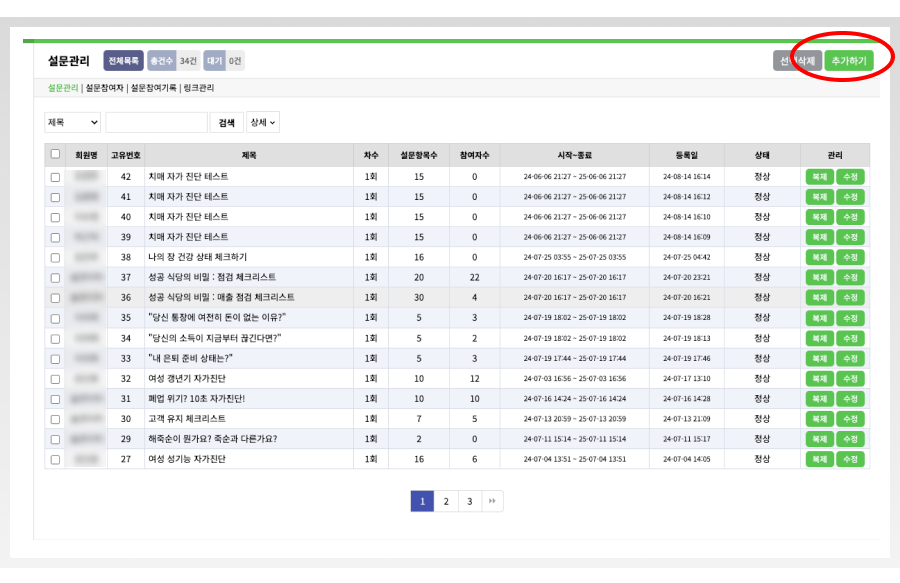The image size is (900, 583).
Task: Click 수정 for survey number 36
Action: [851, 297]
